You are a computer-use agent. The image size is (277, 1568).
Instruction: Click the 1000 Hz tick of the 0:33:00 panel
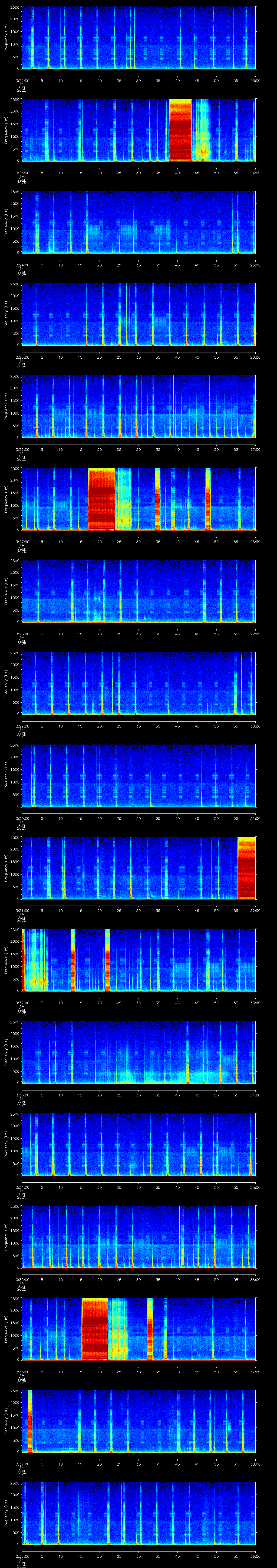pos(15,1059)
